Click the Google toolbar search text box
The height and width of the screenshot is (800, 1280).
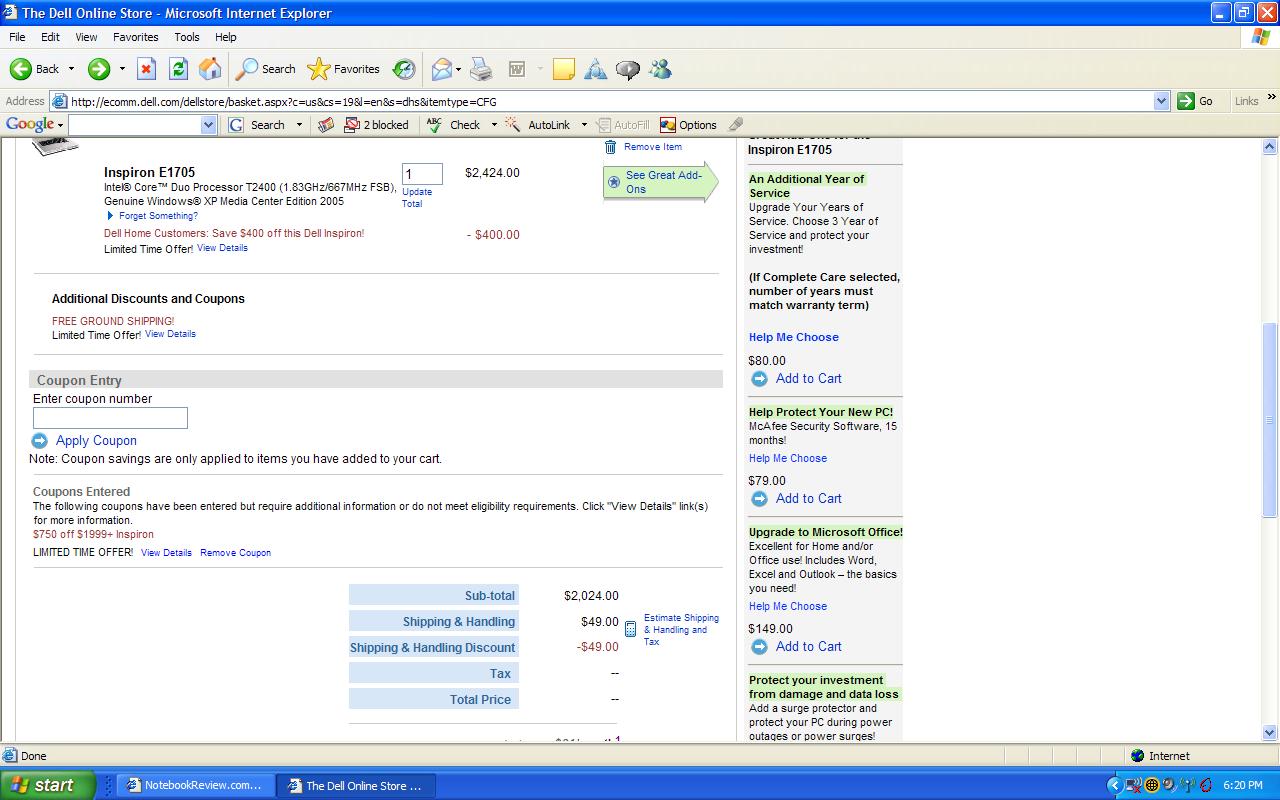coord(134,125)
